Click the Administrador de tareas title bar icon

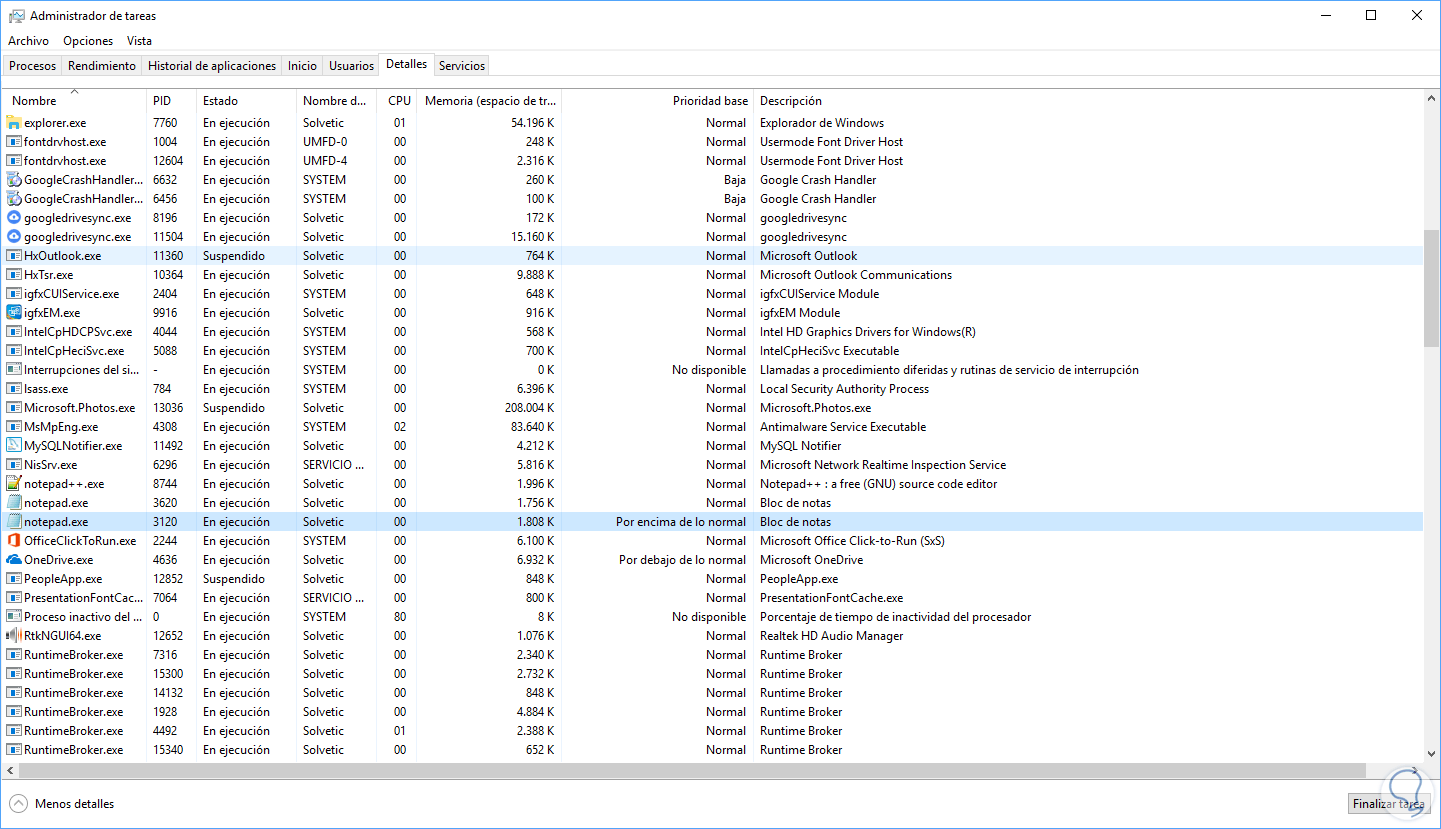click(17, 16)
